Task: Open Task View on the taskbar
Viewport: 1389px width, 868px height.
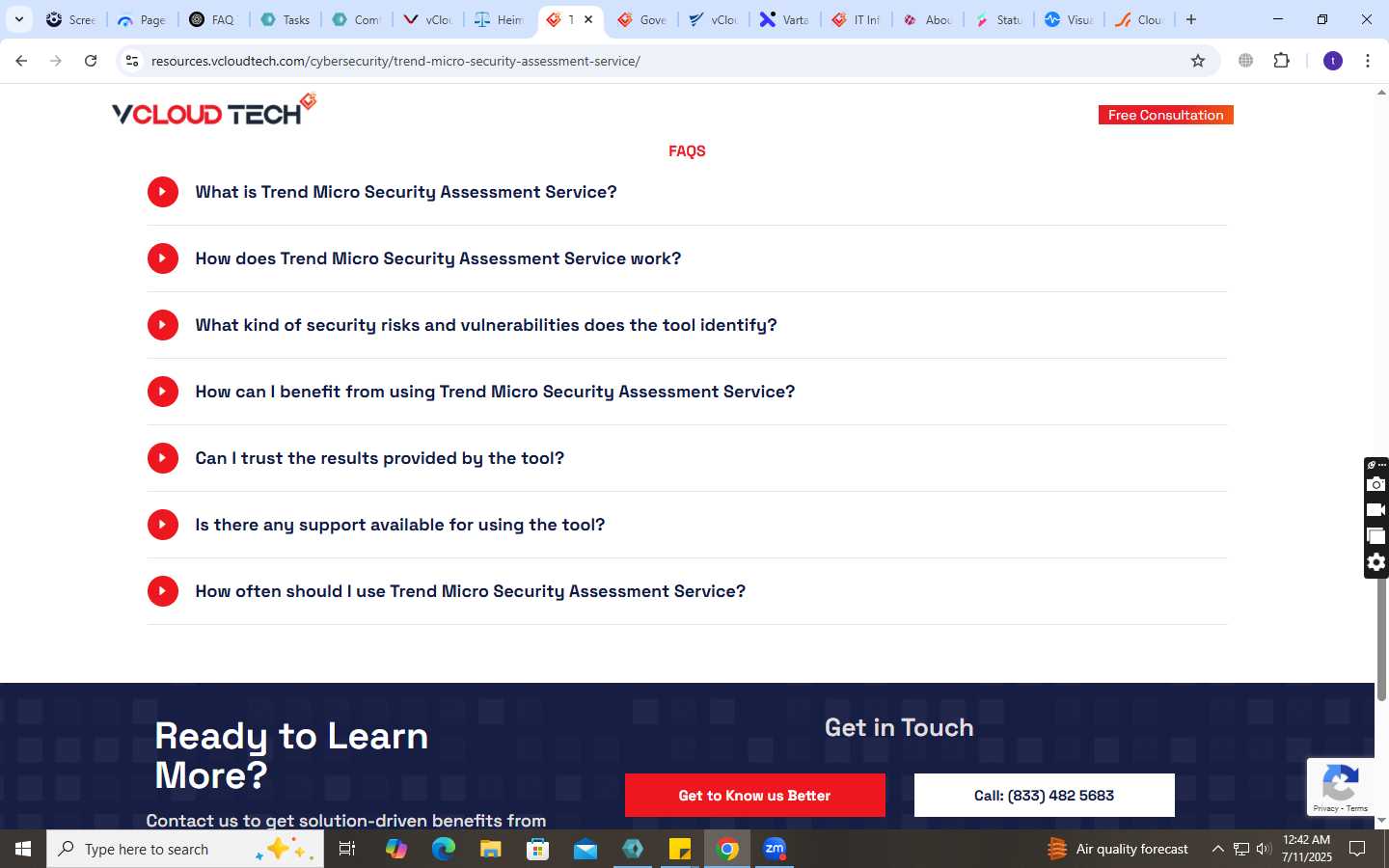Action: (347, 849)
